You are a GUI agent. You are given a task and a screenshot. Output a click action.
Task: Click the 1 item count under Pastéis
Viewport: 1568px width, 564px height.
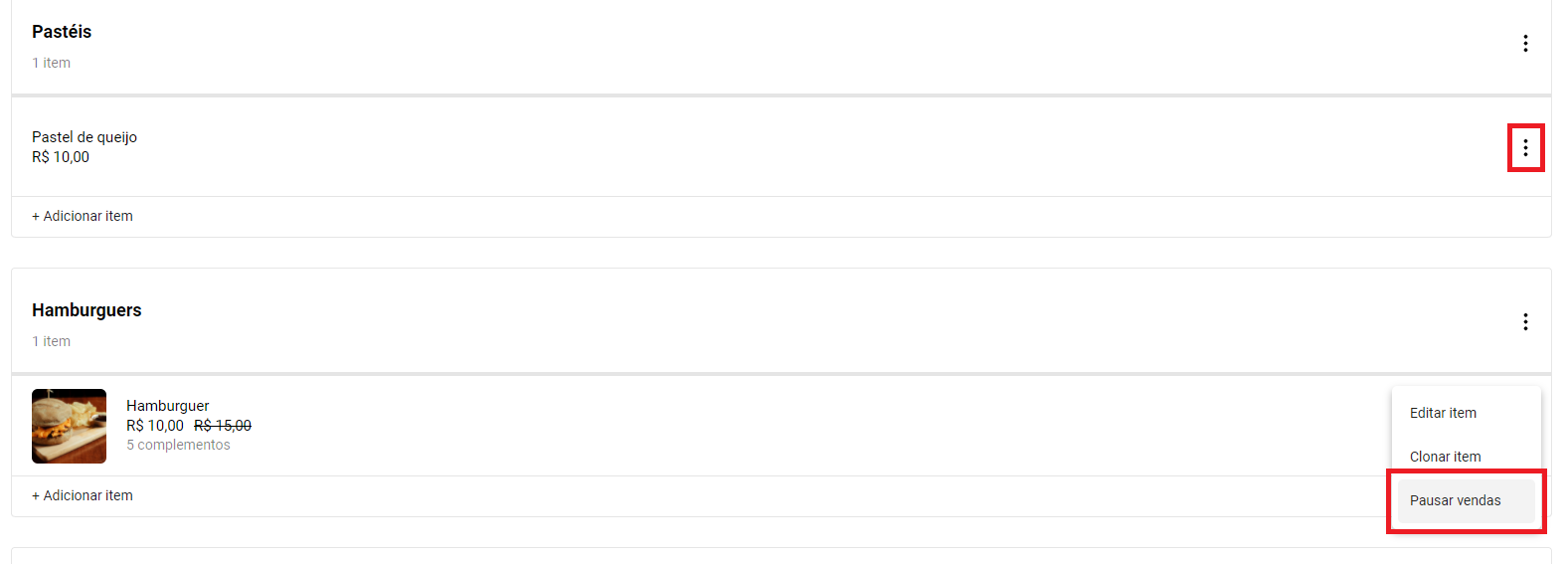[x=51, y=63]
